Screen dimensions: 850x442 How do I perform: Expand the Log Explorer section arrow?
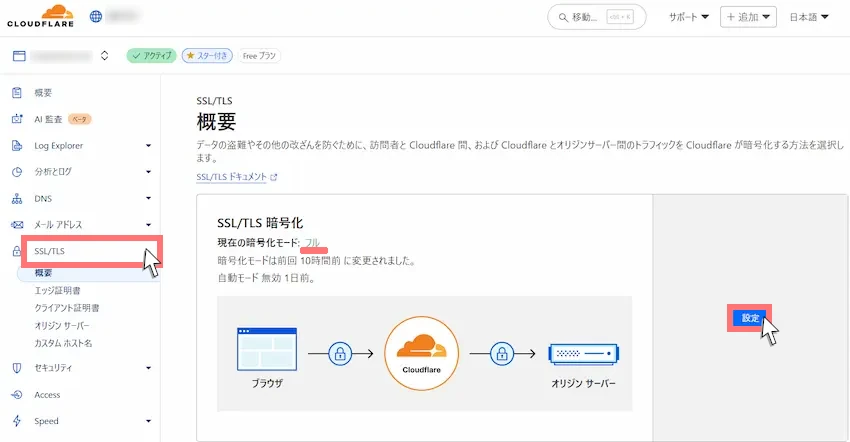coord(149,145)
